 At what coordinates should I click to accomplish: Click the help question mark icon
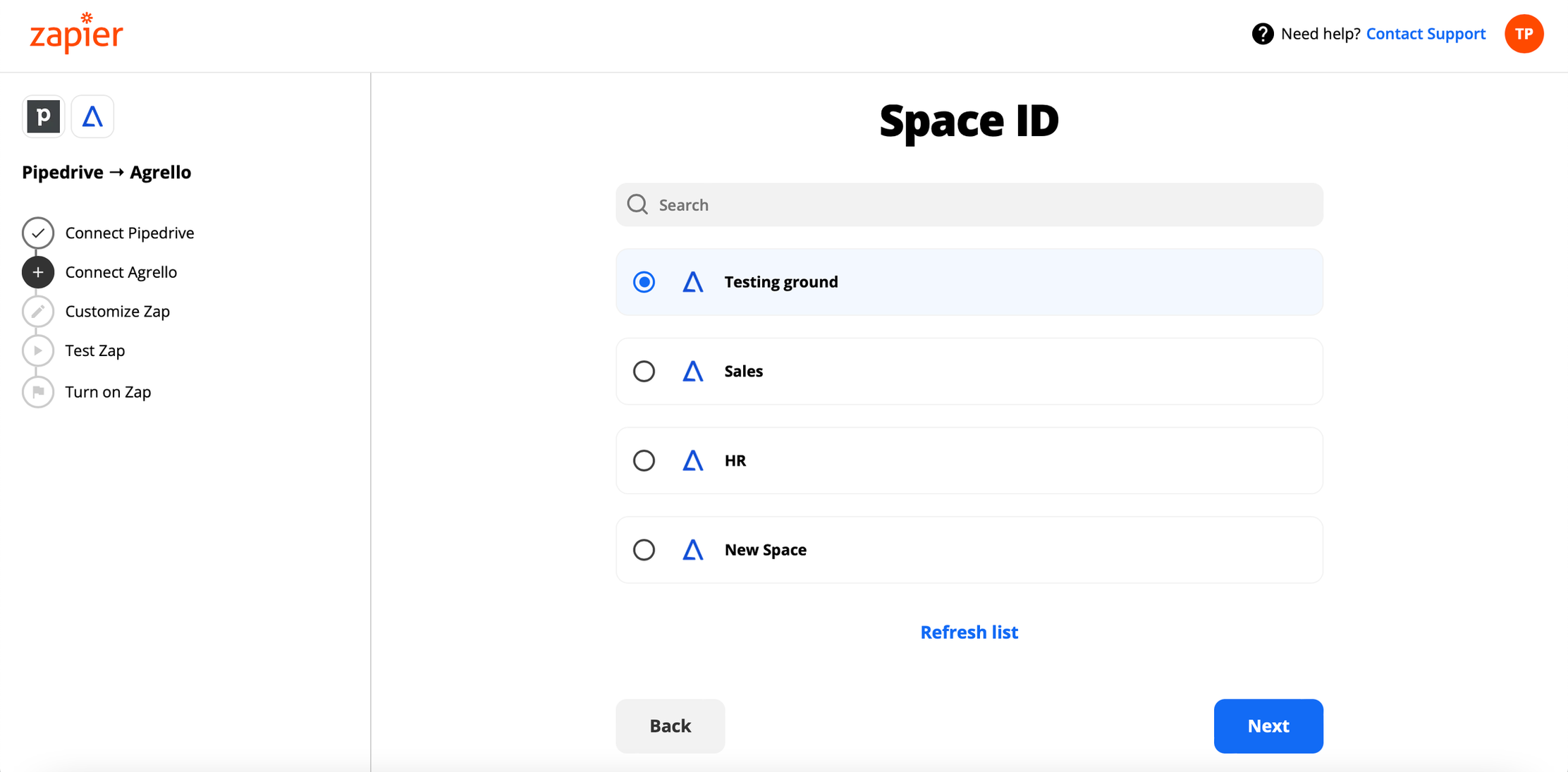1262,34
